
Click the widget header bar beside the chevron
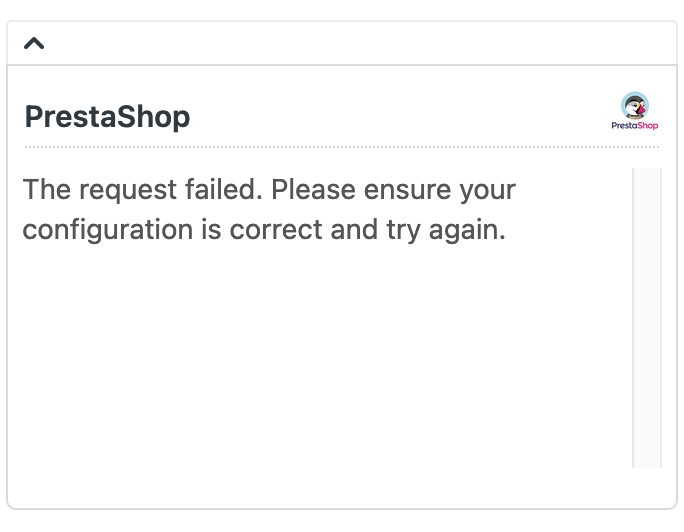[350, 43]
